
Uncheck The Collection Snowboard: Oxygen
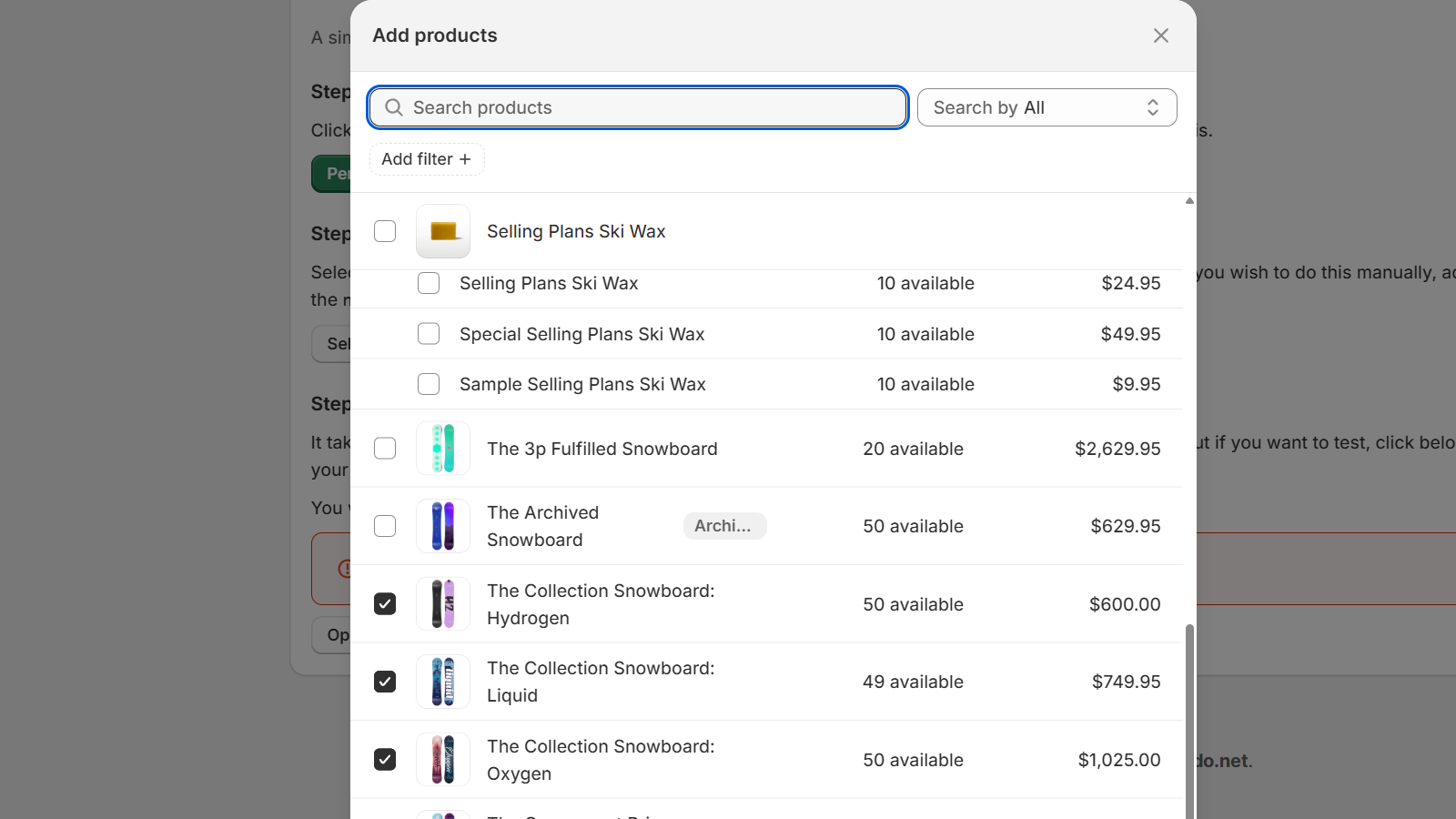coord(385,759)
